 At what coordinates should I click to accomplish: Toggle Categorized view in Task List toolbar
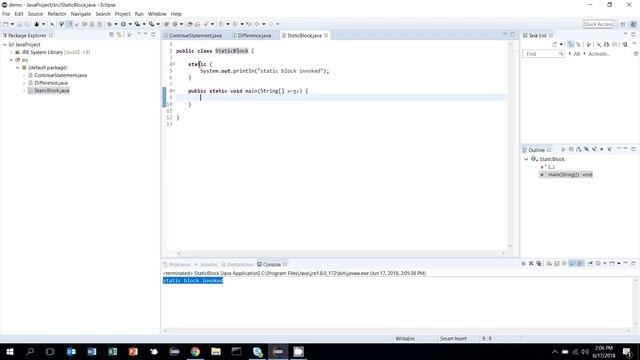[x=571, y=44]
